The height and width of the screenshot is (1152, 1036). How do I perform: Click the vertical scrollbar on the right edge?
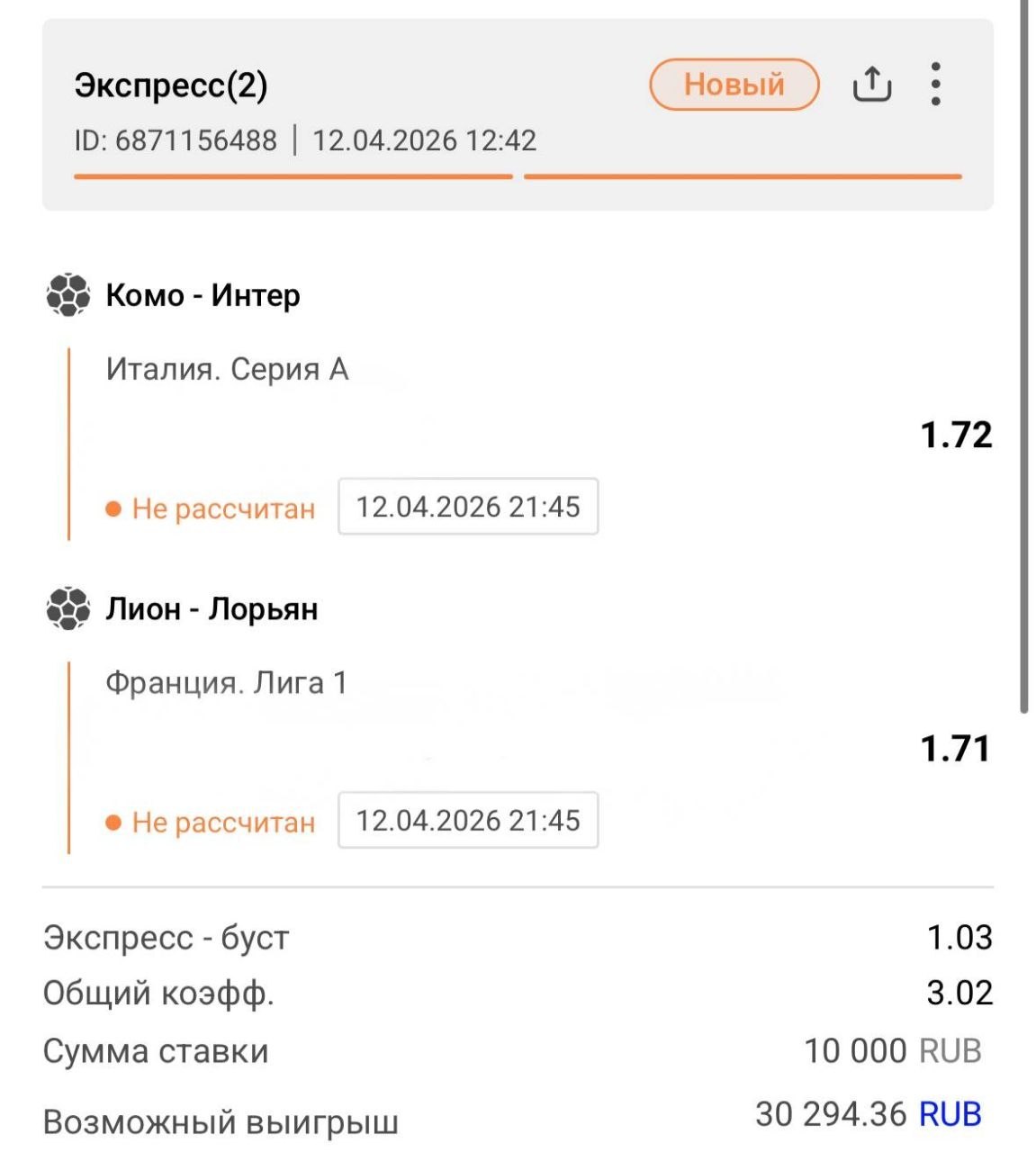1025,360
